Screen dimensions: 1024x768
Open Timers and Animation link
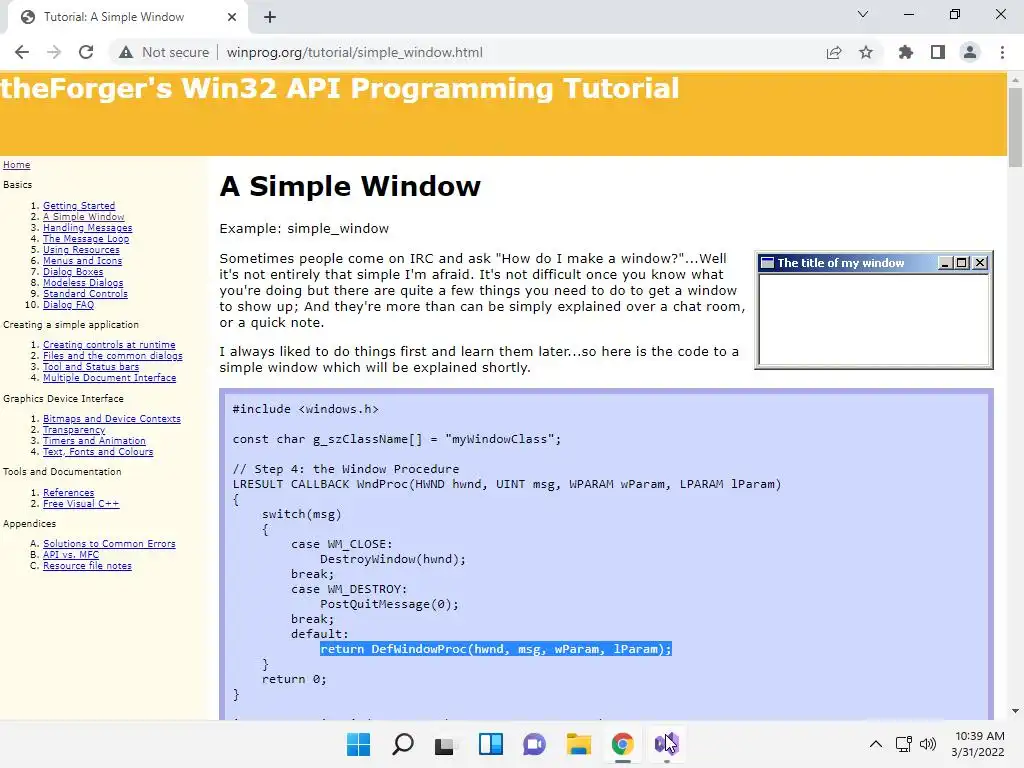94,441
